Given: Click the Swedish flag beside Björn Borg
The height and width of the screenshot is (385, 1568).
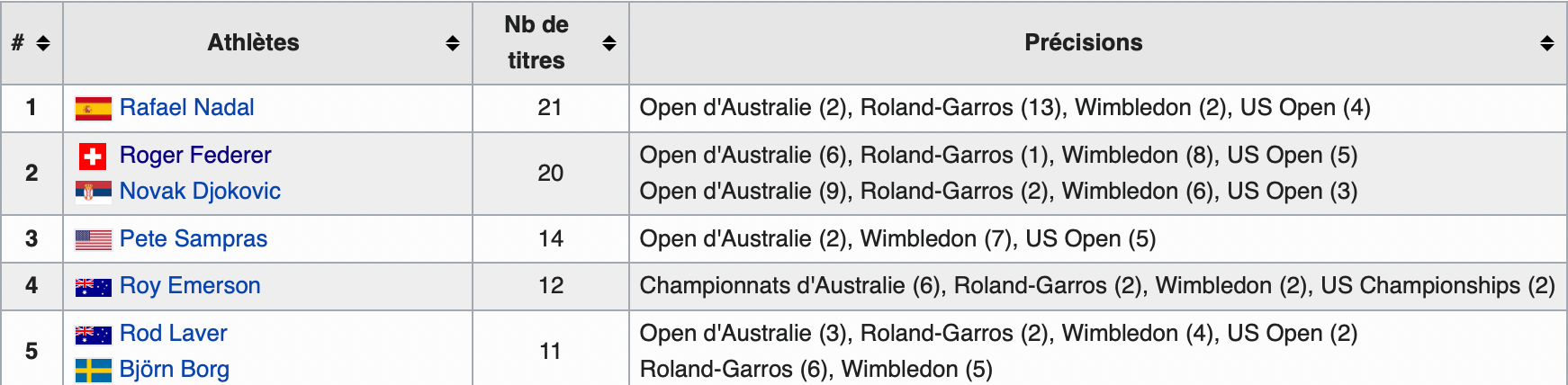Looking at the screenshot, I should tap(94, 370).
